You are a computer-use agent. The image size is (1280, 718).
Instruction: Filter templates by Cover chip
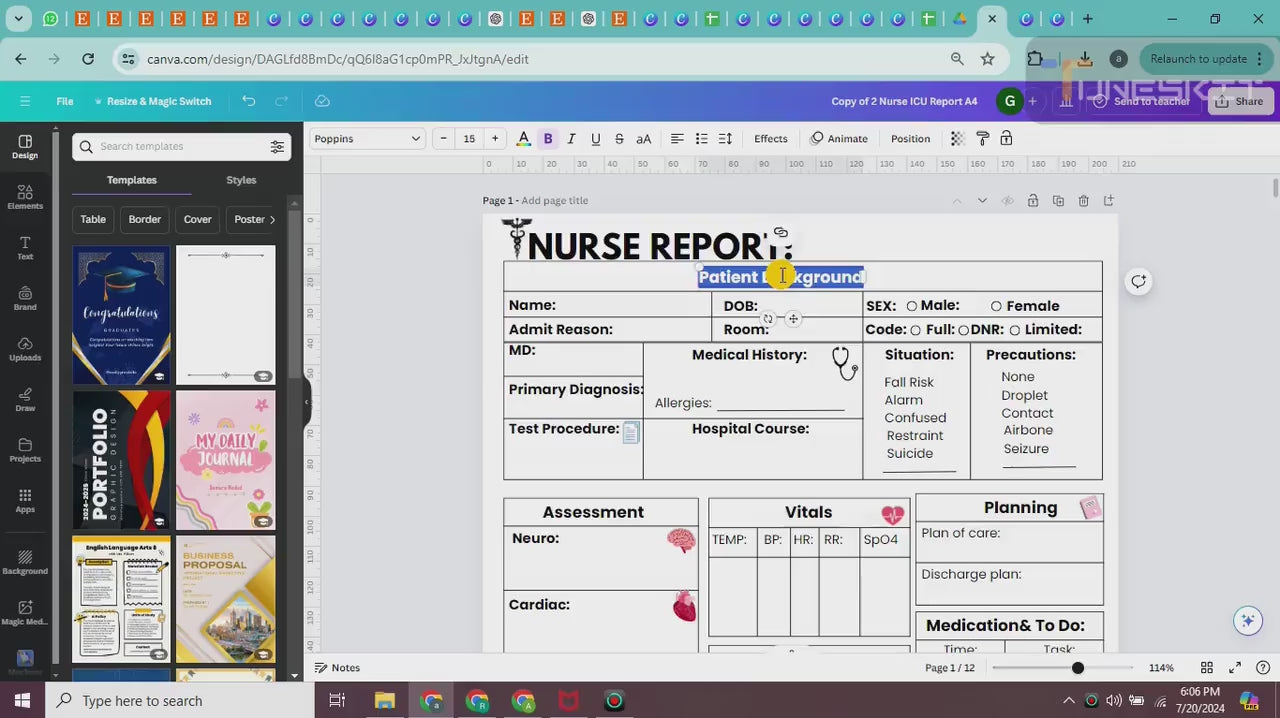198,219
